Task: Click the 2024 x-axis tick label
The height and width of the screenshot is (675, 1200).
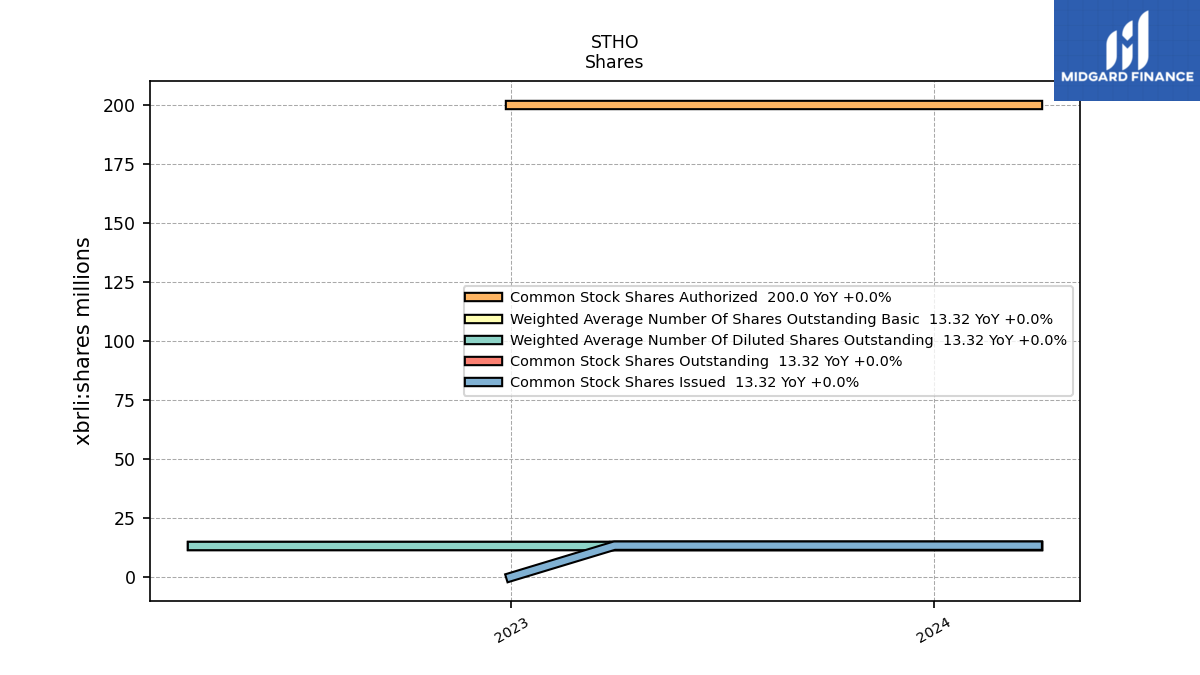Action: coord(934,630)
